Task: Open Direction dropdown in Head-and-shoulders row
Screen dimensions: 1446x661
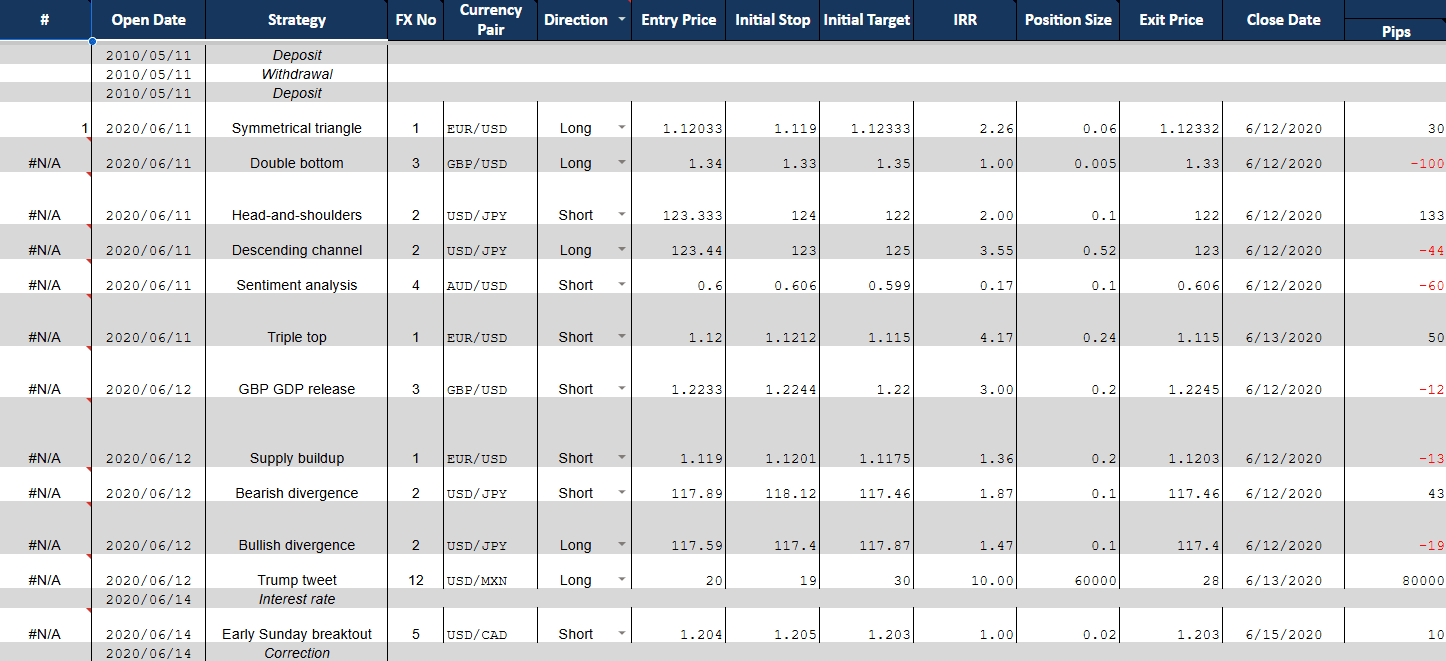Action: tap(622, 215)
